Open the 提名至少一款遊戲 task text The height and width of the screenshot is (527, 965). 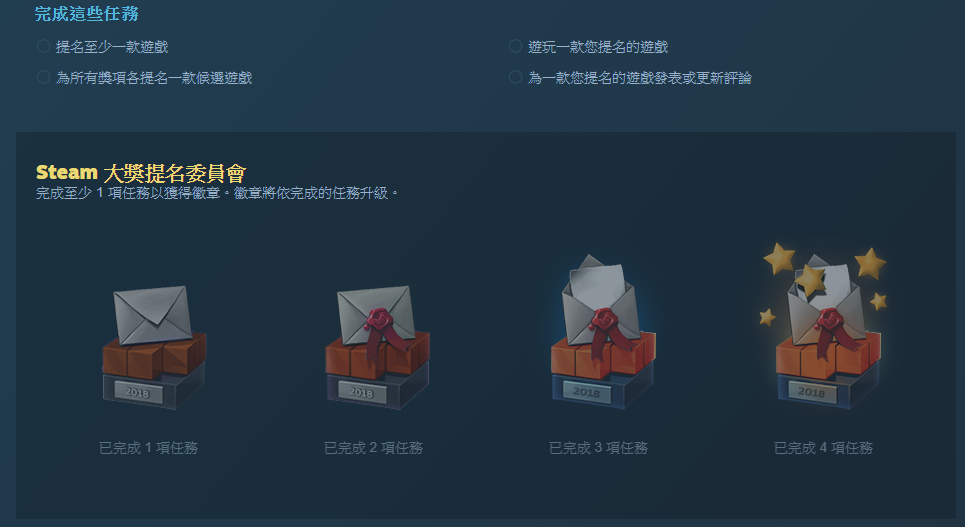112,47
